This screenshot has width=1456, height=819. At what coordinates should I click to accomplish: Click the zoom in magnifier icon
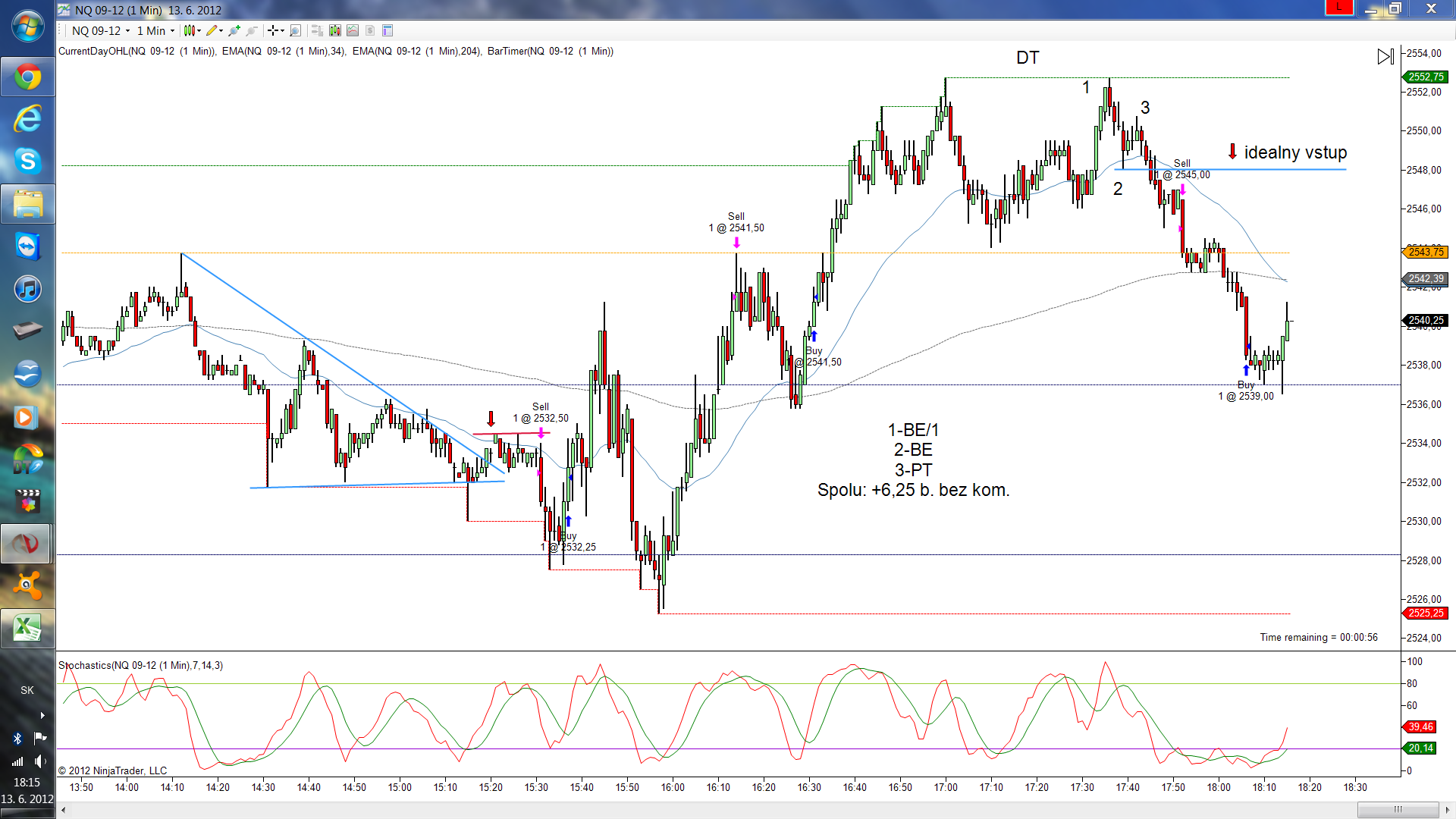click(x=234, y=31)
